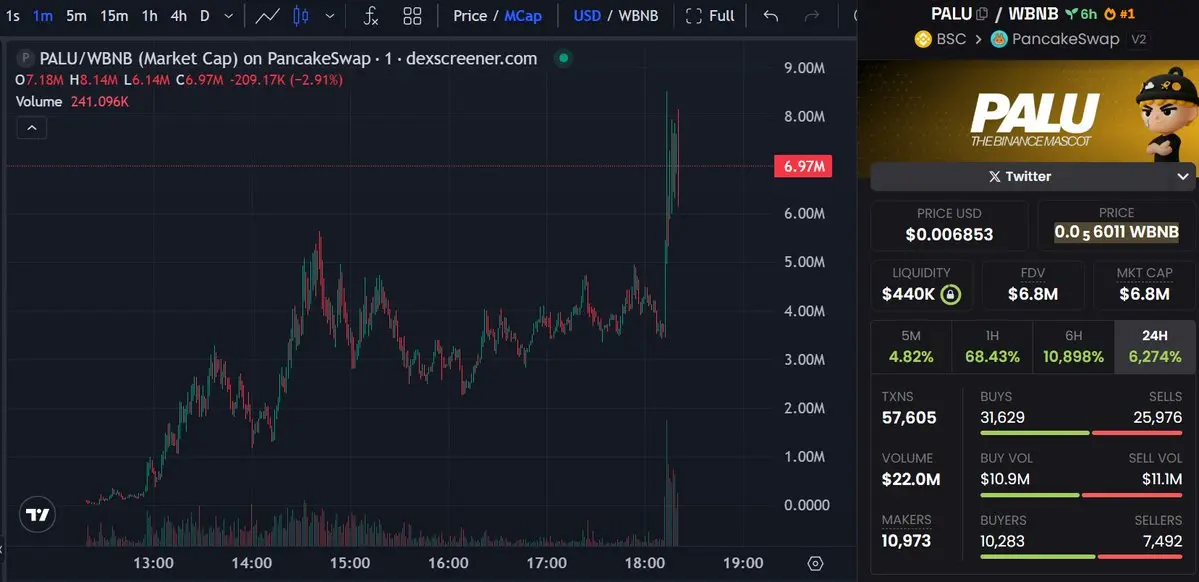Click the Full screen button

(710, 16)
